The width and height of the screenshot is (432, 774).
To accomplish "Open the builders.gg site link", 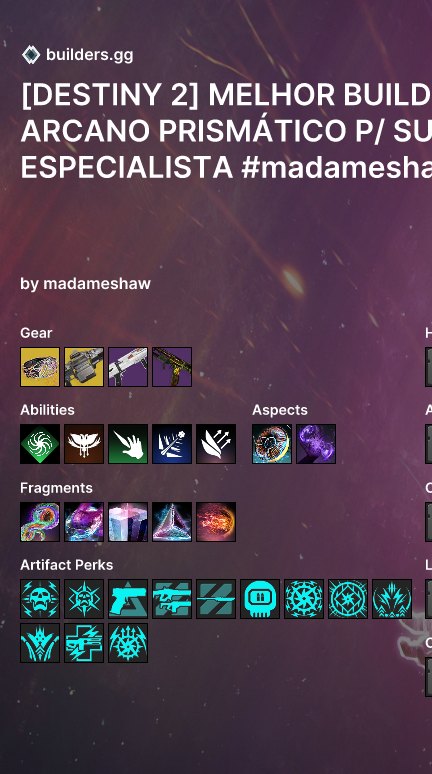I will [x=89, y=55].
